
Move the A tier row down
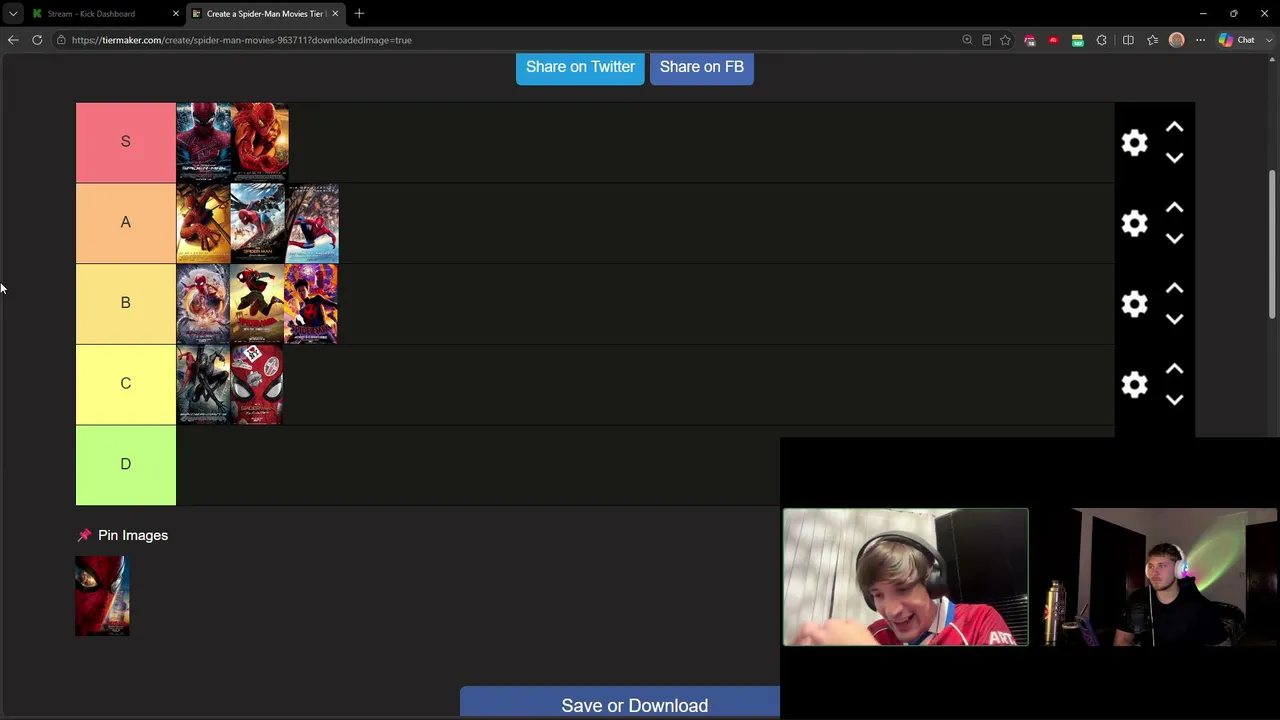pos(1175,238)
